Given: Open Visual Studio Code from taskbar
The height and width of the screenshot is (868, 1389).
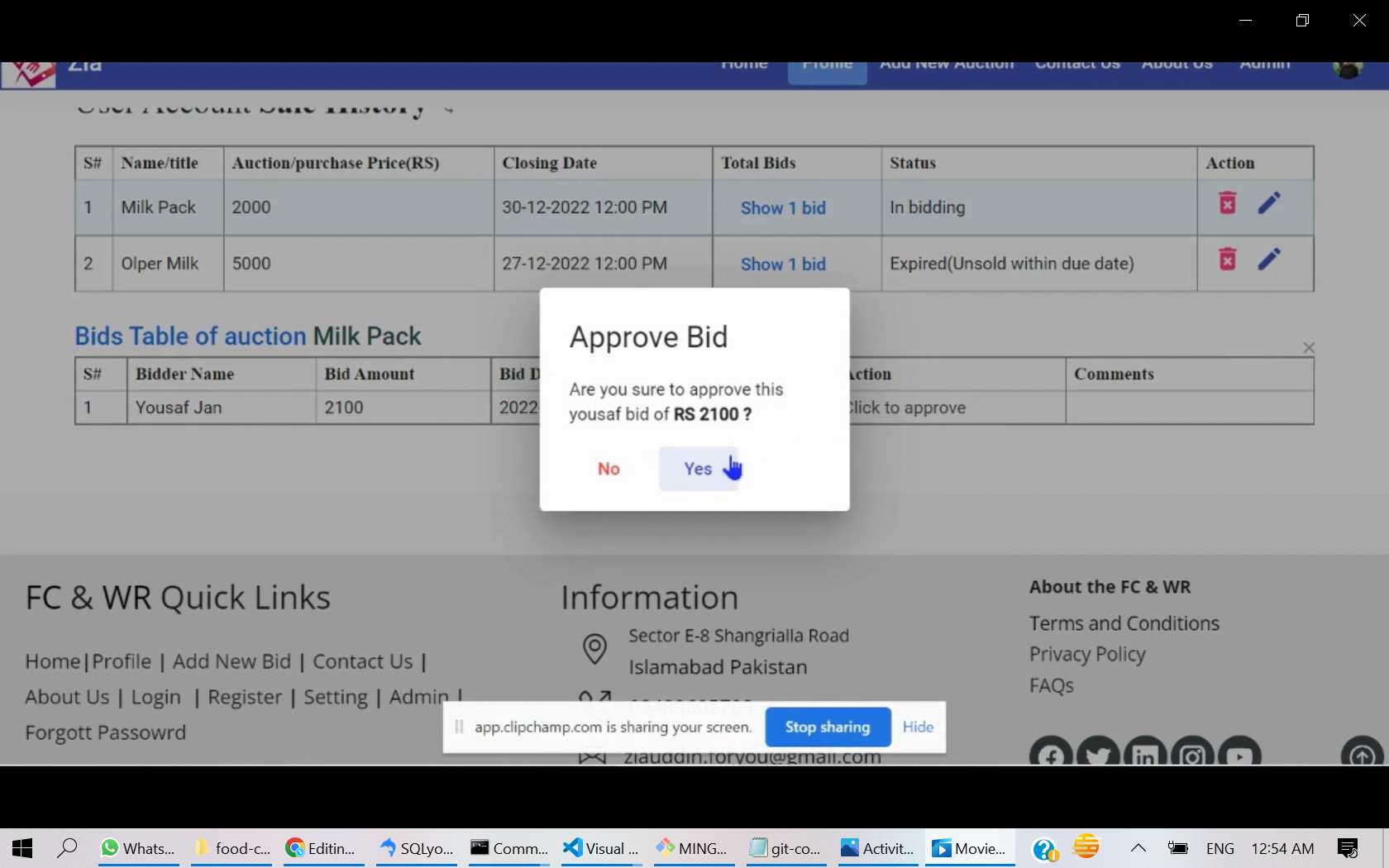Looking at the screenshot, I should (x=601, y=848).
